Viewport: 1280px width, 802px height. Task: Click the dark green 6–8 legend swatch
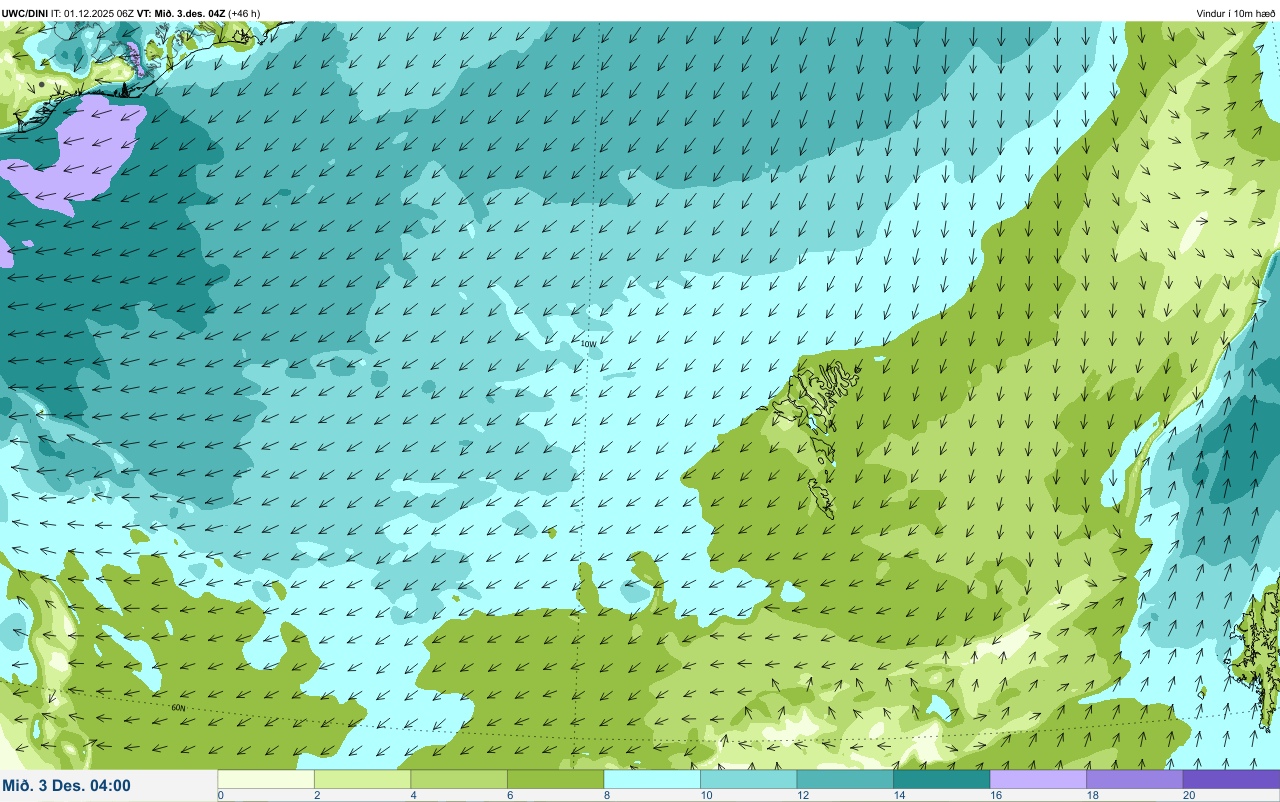coord(555,779)
